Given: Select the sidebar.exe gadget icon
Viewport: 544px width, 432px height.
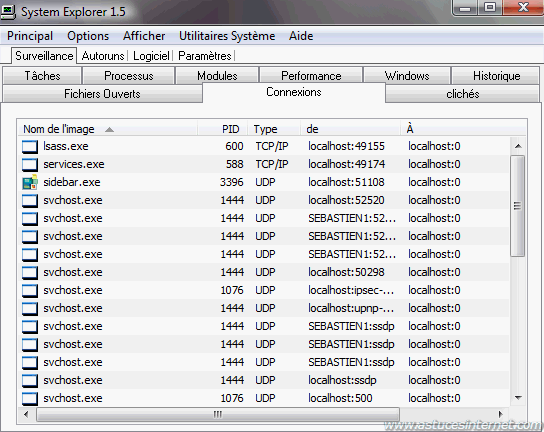Looking at the screenshot, I should (30, 183).
